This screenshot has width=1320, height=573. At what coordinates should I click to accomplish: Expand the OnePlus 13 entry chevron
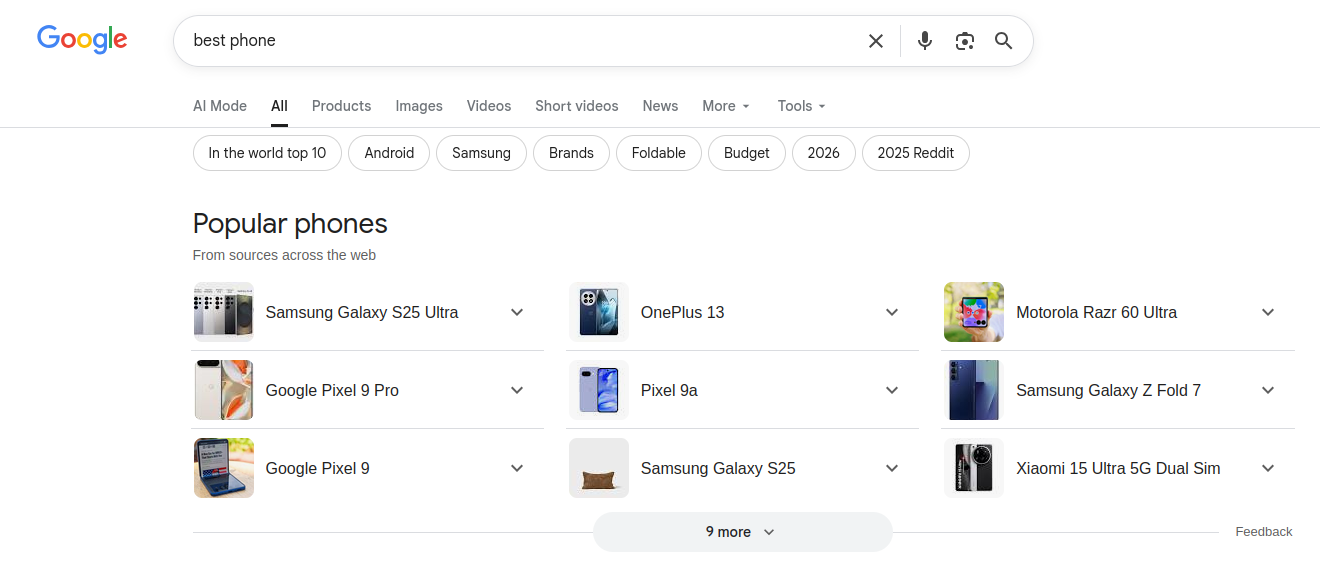point(892,312)
